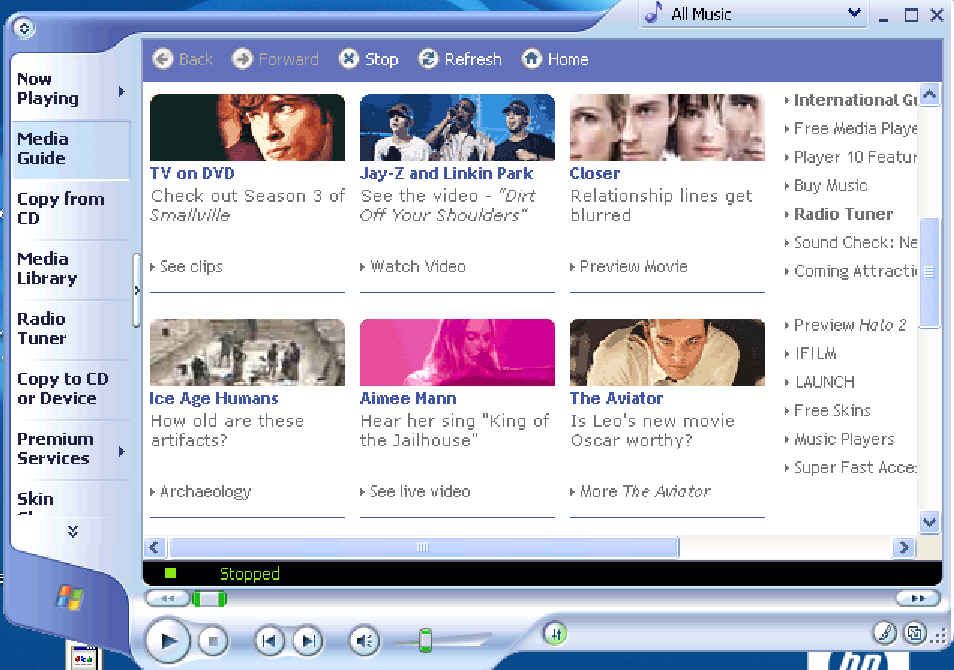Open the Copy from CD tab

61,209
